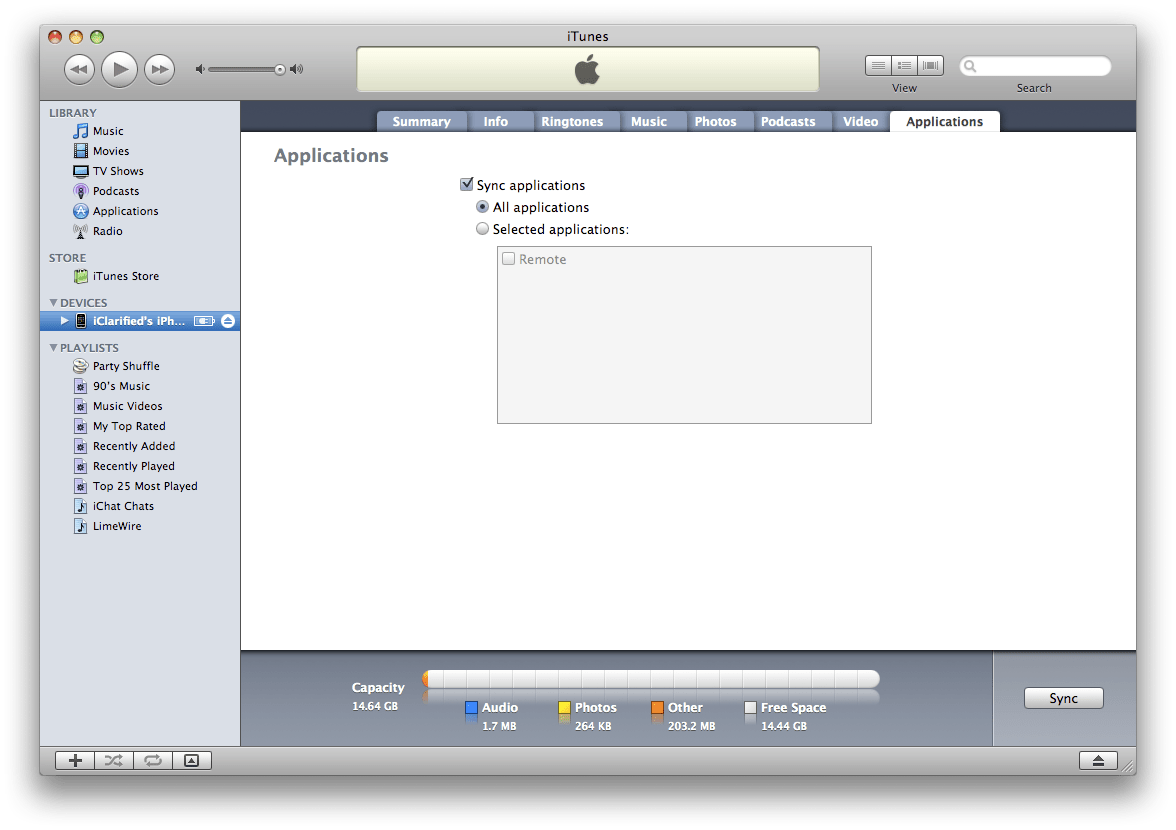Screen dimensions: 1176x830
Task: Select the All applications radio button
Action: 482,207
